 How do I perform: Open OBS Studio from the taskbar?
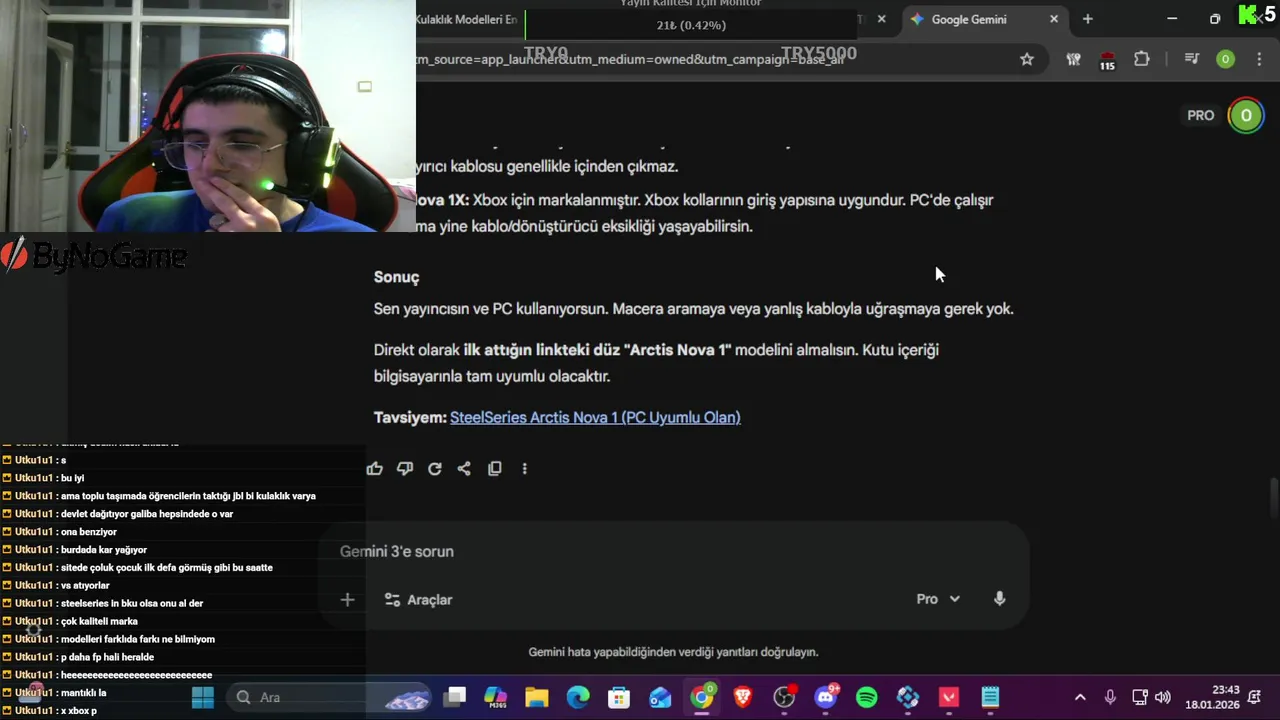pos(784,697)
